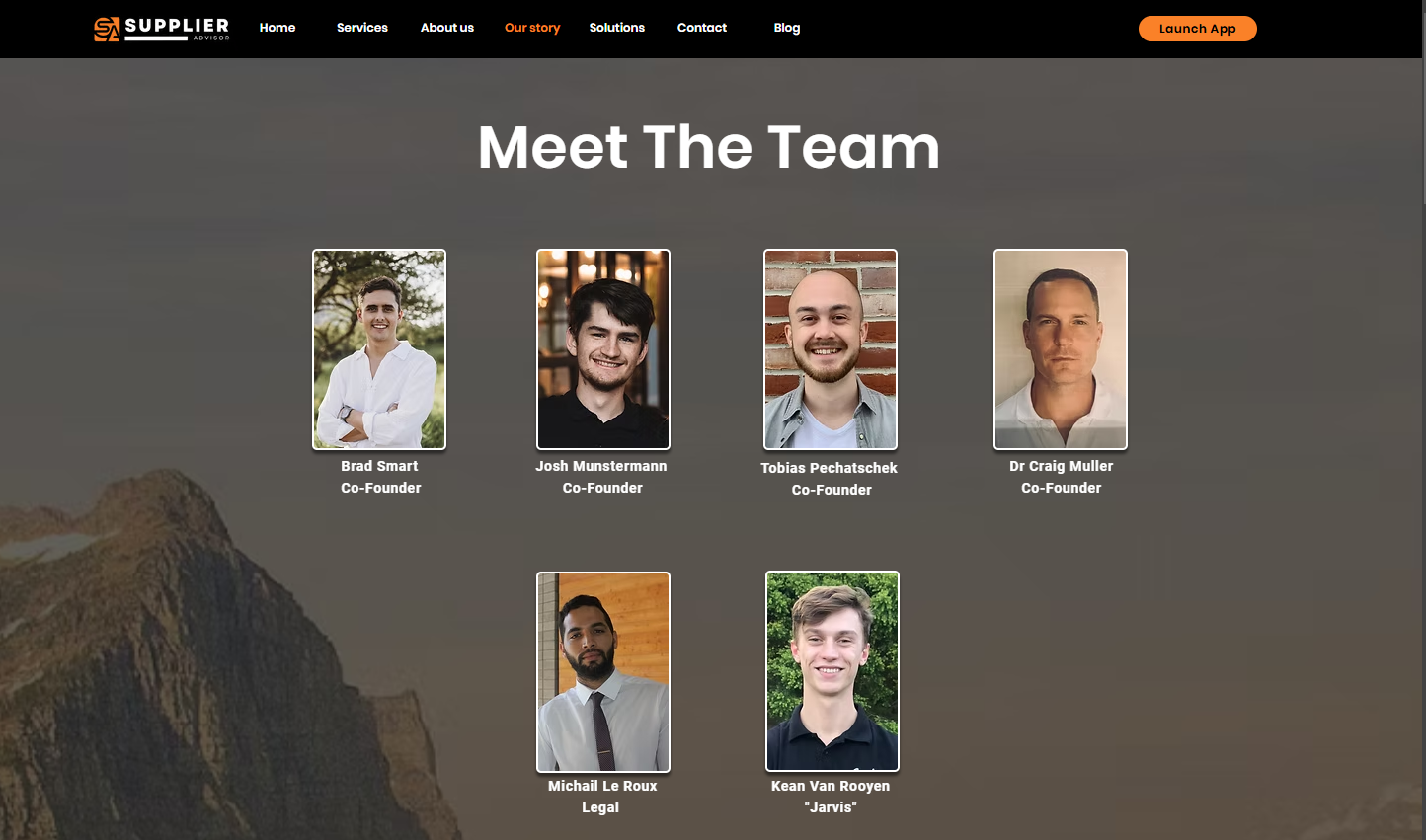The image size is (1426, 840).
Task: Click Brad Smart's photo
Action: [379, 349]
